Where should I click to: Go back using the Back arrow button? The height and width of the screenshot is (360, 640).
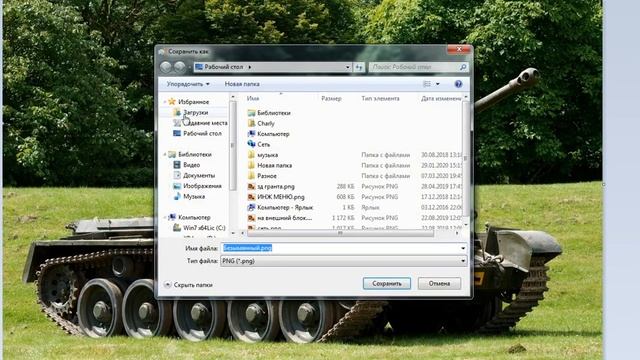[165, 67]
